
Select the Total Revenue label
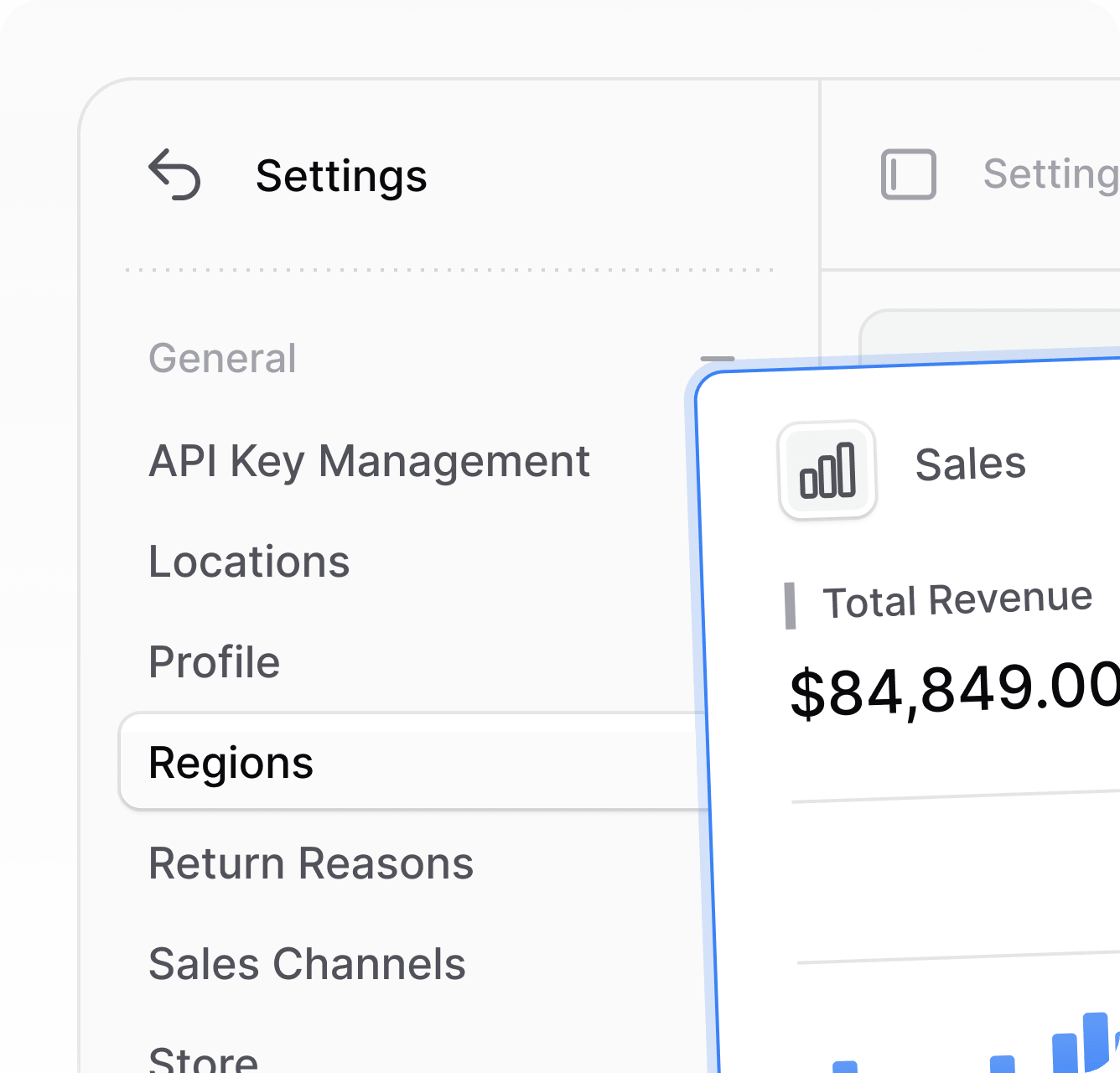coord(957,600)
